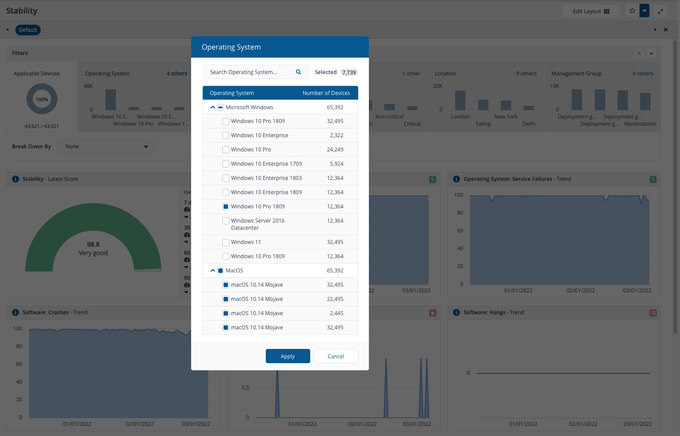Screen dimensions: 680x436
Task: Click the favorite star icon
Action: (x=631, y=10)
